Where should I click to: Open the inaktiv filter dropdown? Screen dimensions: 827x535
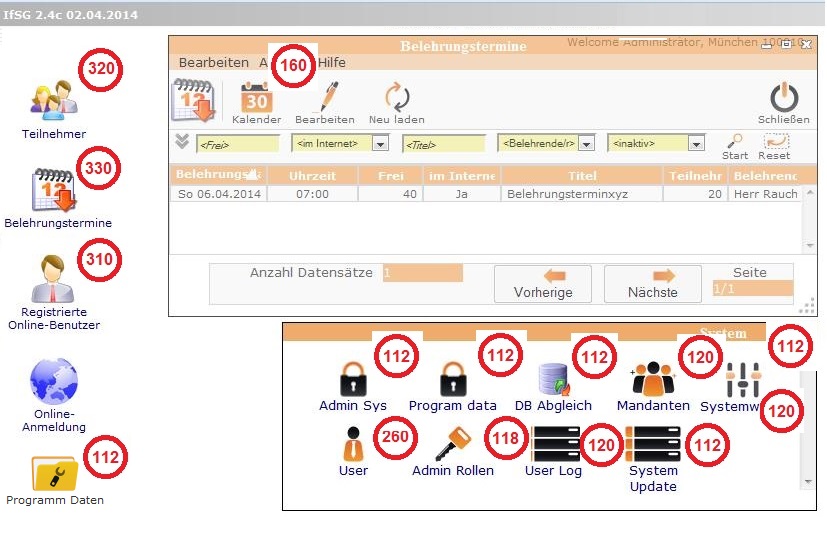tap(696, 144)
